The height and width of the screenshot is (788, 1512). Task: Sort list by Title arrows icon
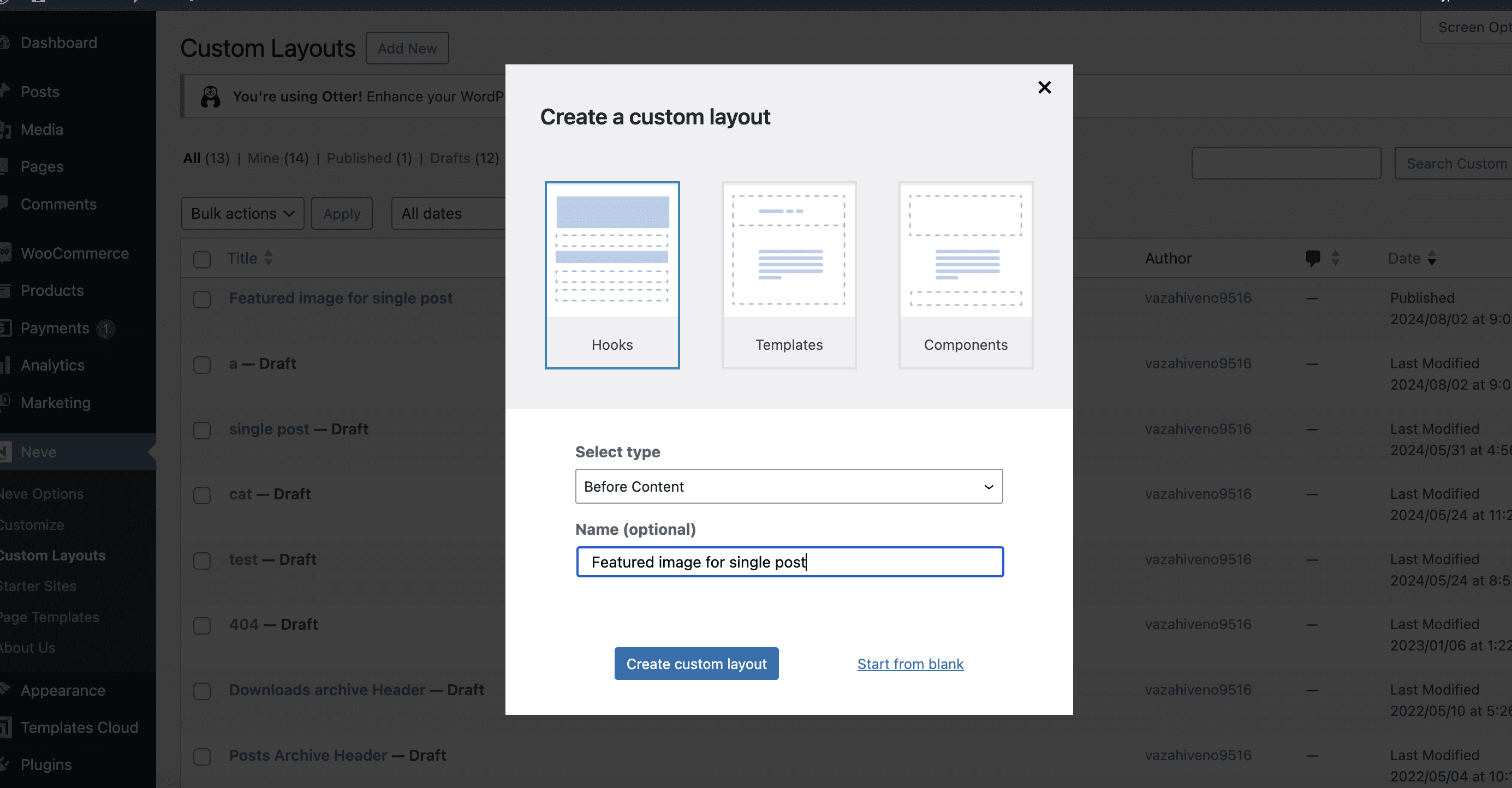coord(268,258)
